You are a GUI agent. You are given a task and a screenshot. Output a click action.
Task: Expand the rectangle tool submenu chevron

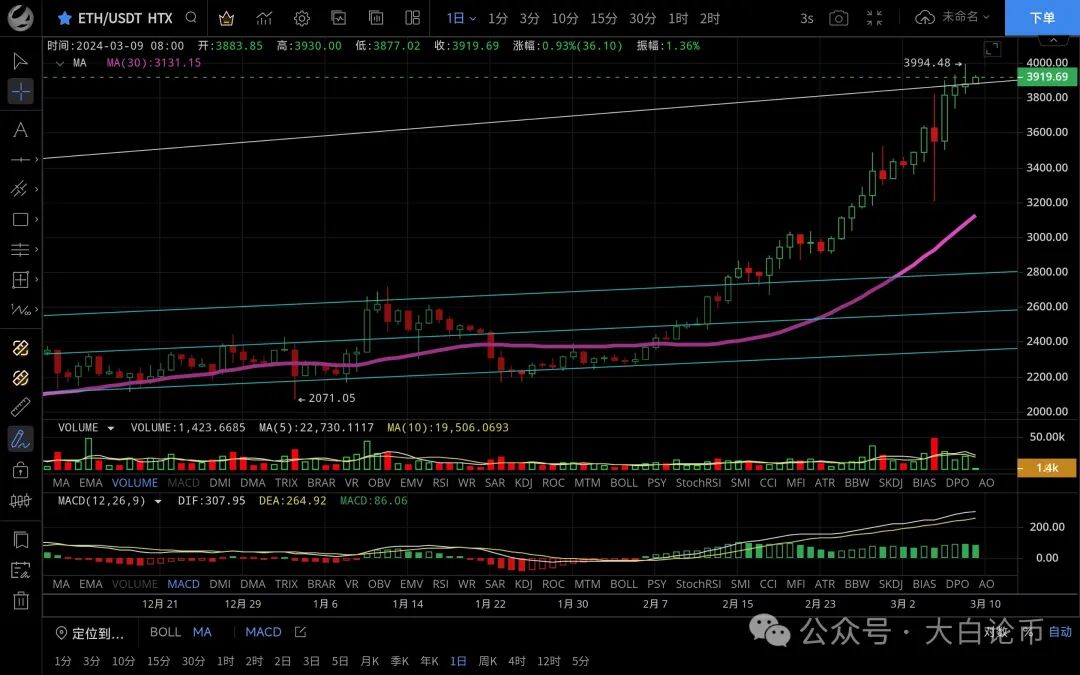tap(37, 219)
